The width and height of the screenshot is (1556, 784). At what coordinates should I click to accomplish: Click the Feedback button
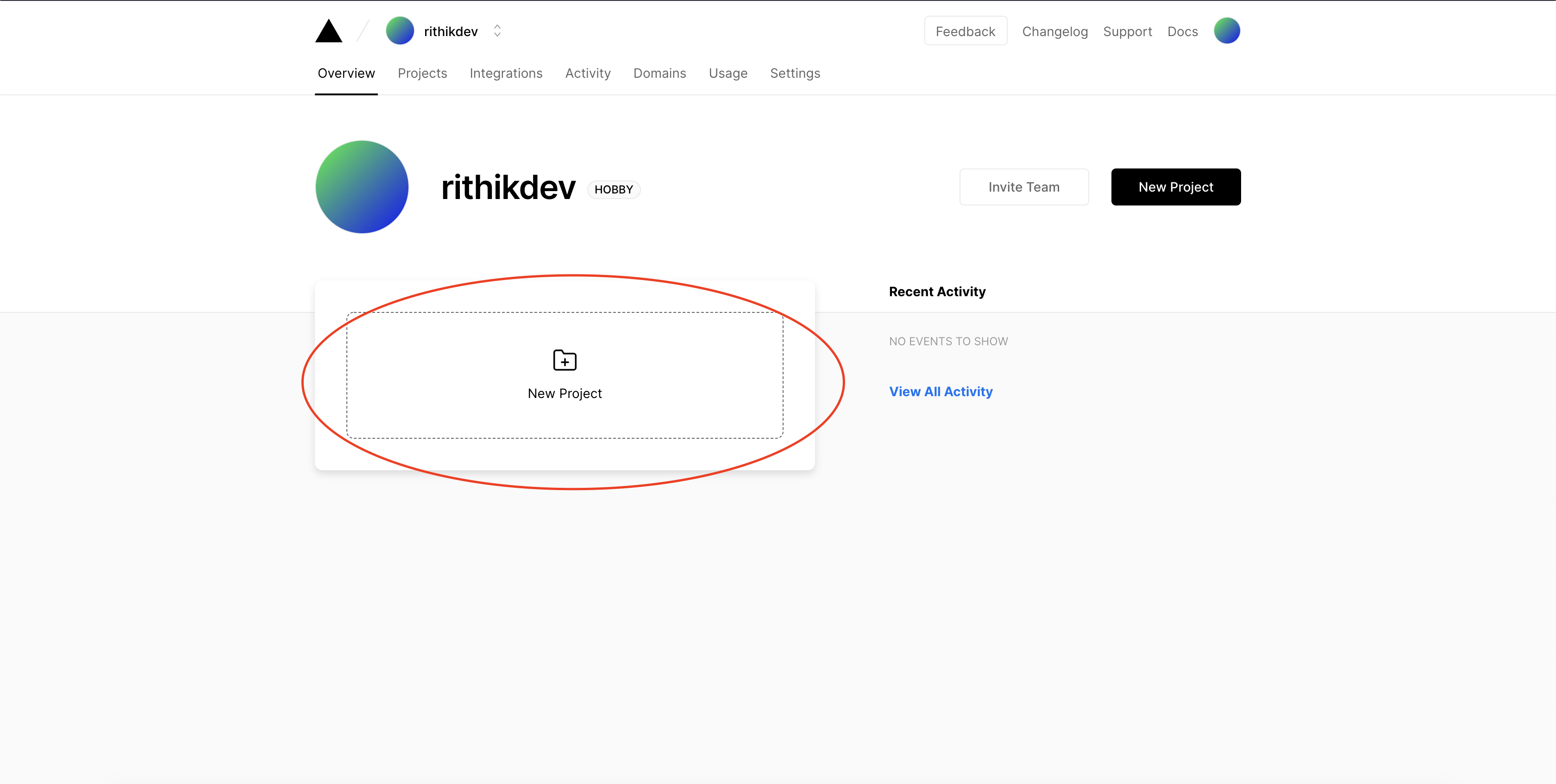point(965,31)
